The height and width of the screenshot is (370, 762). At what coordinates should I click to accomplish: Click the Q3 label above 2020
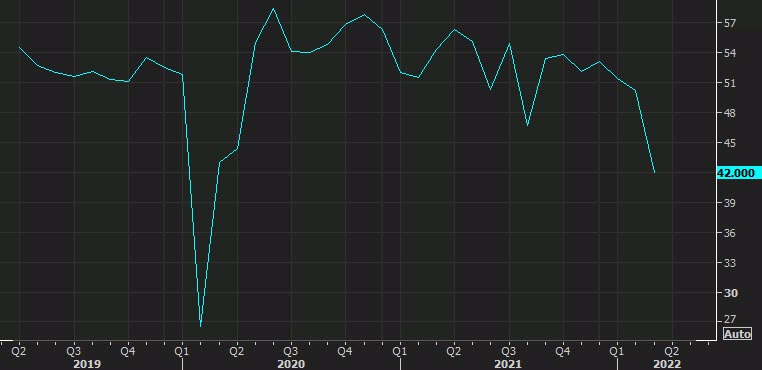click(291, 351)
